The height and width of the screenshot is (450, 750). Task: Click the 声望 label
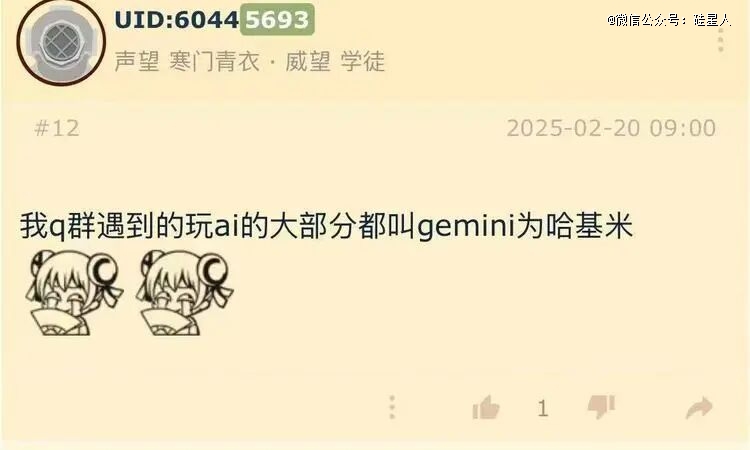[137, 61]
